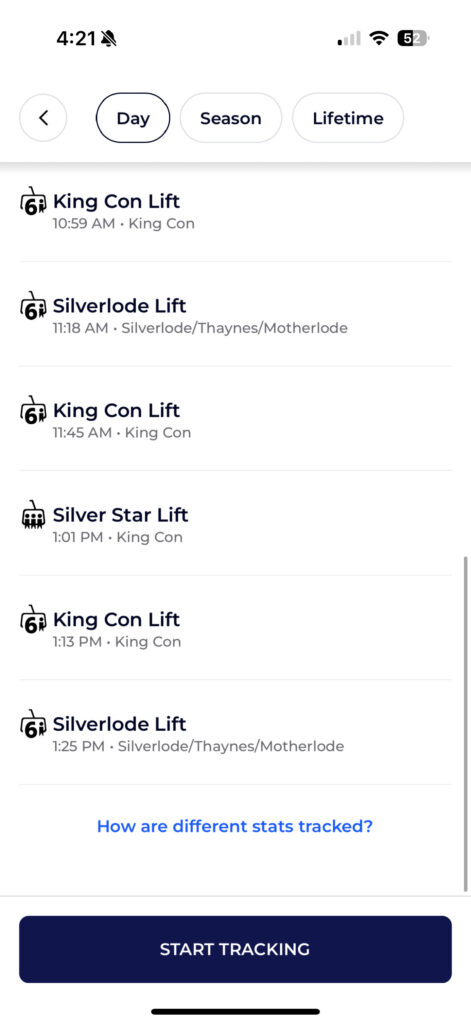
Task: Tap the home indicator bar at bottom
Action: (235, 1012)
